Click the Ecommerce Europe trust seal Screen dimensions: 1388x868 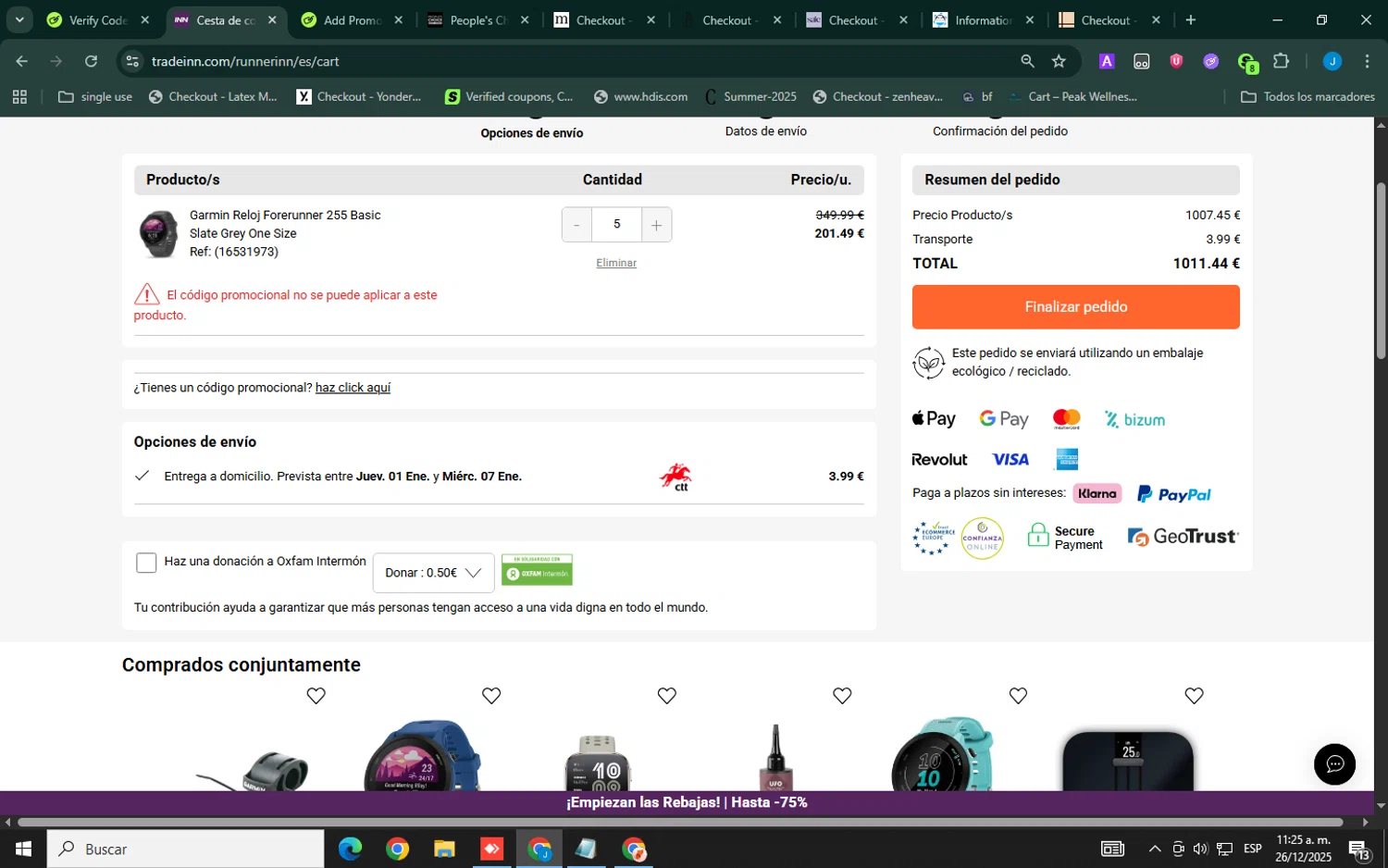[x=934, y=538]
